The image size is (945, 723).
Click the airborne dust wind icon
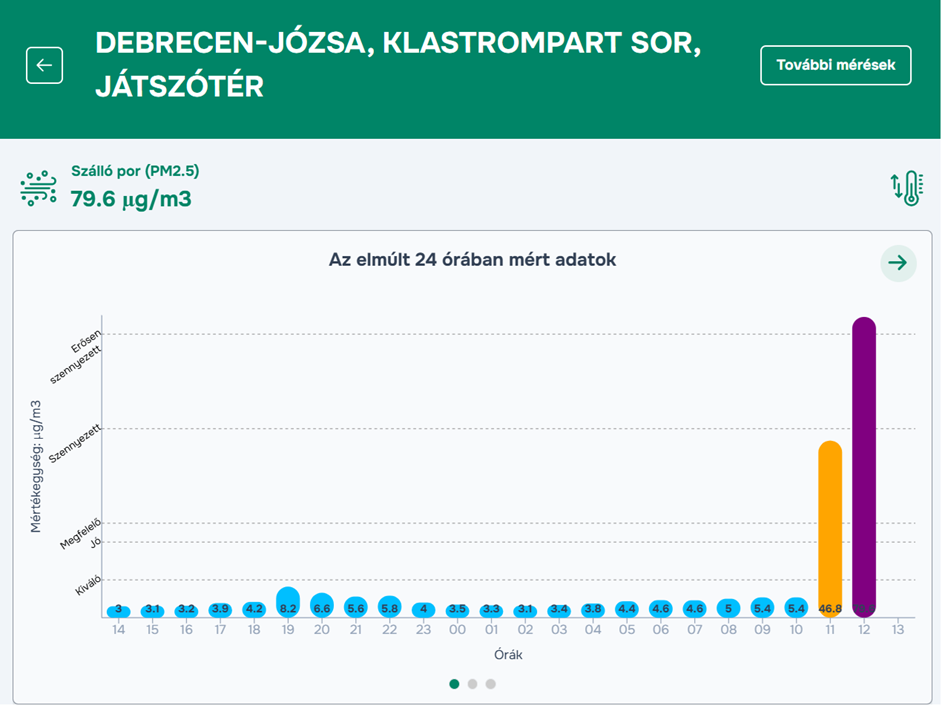pyautogui.click(x=39, y=188)
